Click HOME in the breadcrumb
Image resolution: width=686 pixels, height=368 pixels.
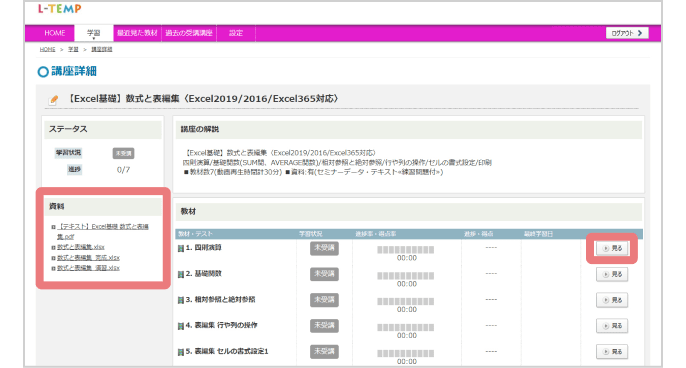pos(47,49)
